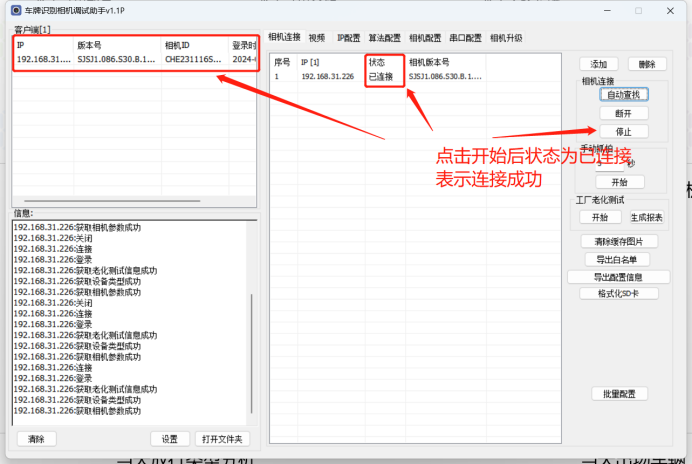Screen dimensions: 692x464
Task: Click the 导出配置信息 button
Action: pyautogui.click(x=618, y=277)
